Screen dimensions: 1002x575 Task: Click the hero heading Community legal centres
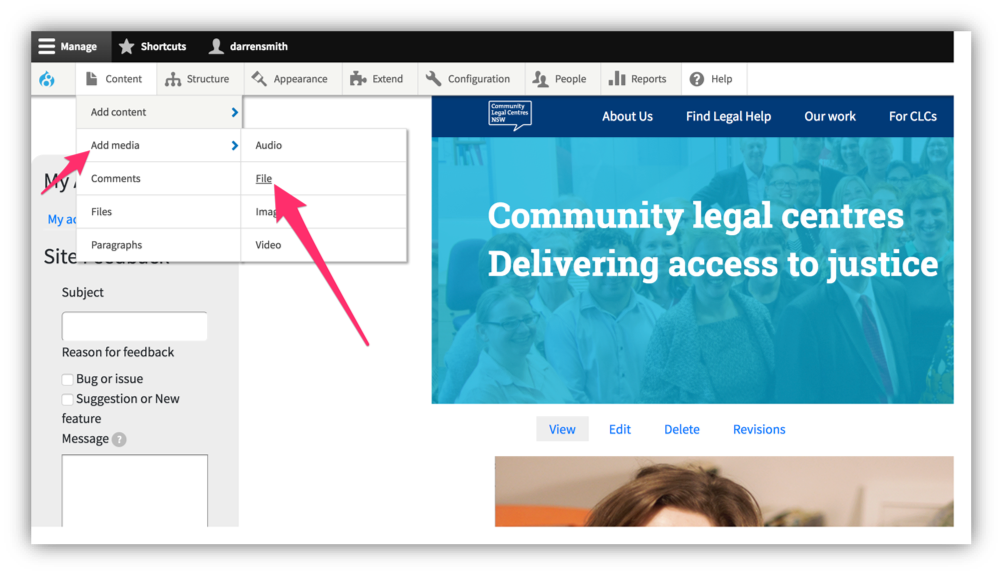[695, 215]
